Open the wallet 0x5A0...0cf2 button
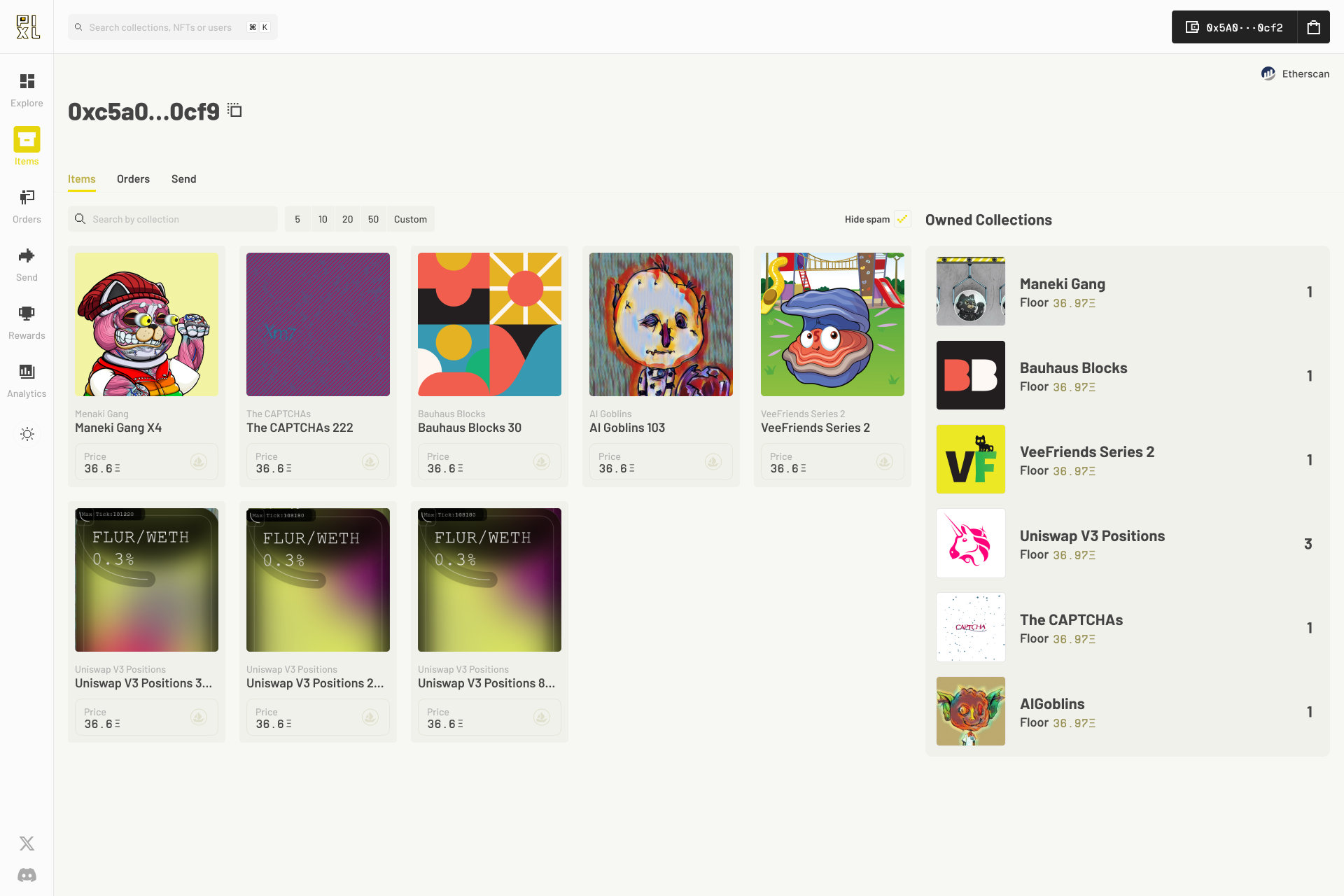Screen dimensions: 1344x896 pyautogui.click(x=1235, y=27)
